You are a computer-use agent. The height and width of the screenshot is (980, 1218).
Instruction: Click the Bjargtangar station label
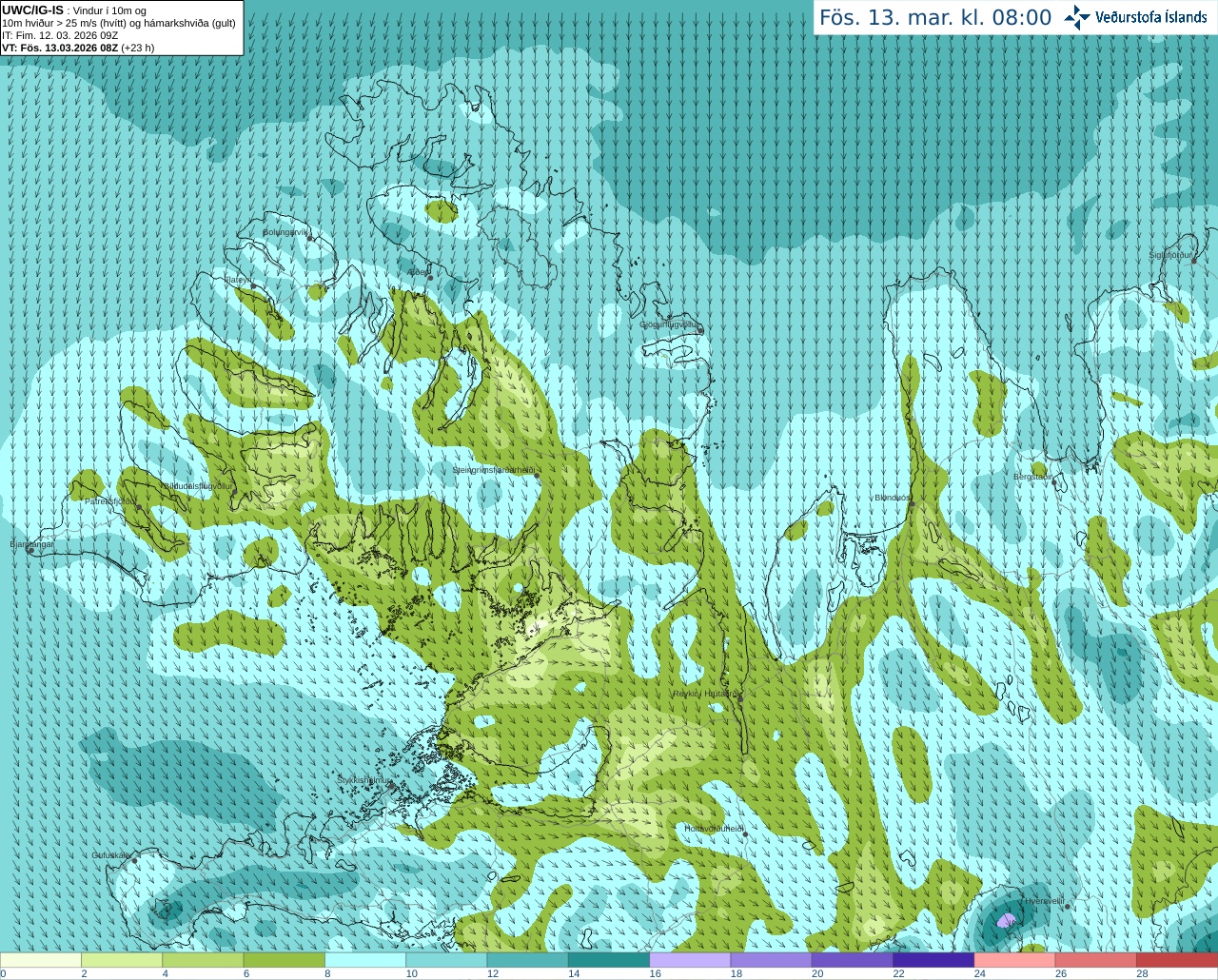(31, 544)
